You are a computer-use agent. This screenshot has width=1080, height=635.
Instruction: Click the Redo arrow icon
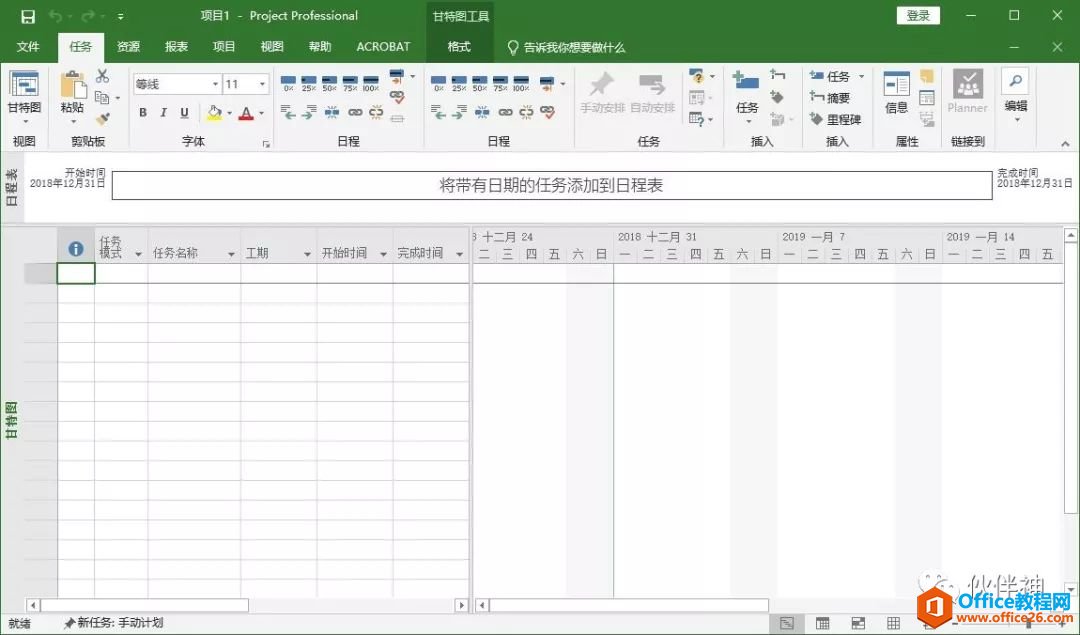click(87, 16)
